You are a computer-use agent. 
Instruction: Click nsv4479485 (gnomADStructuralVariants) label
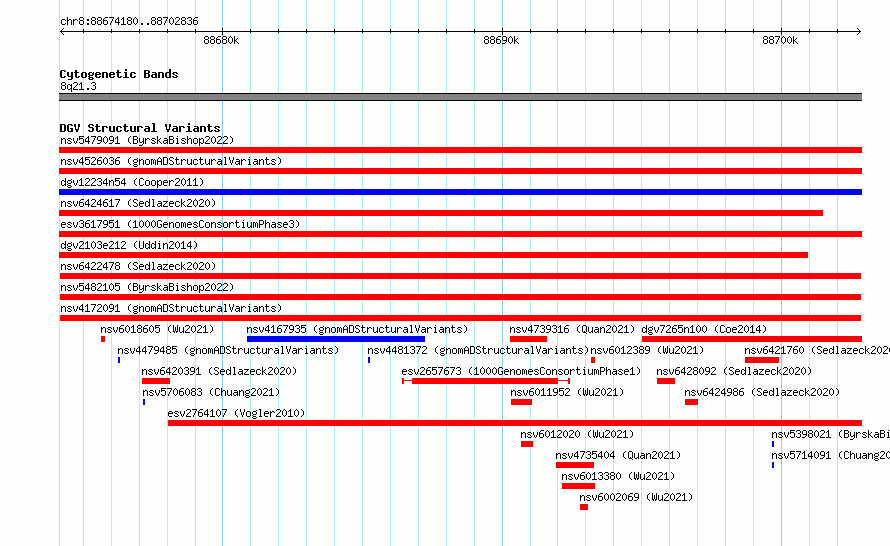[x=228, y=350]
